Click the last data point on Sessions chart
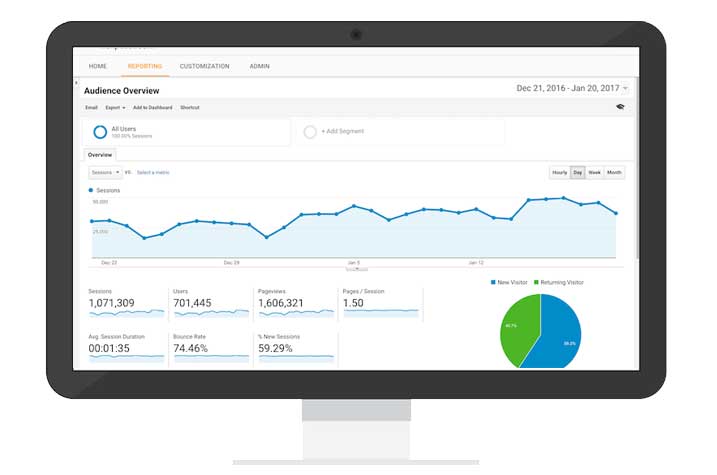This screenshot has width=717, height=475. pos(616,213)
